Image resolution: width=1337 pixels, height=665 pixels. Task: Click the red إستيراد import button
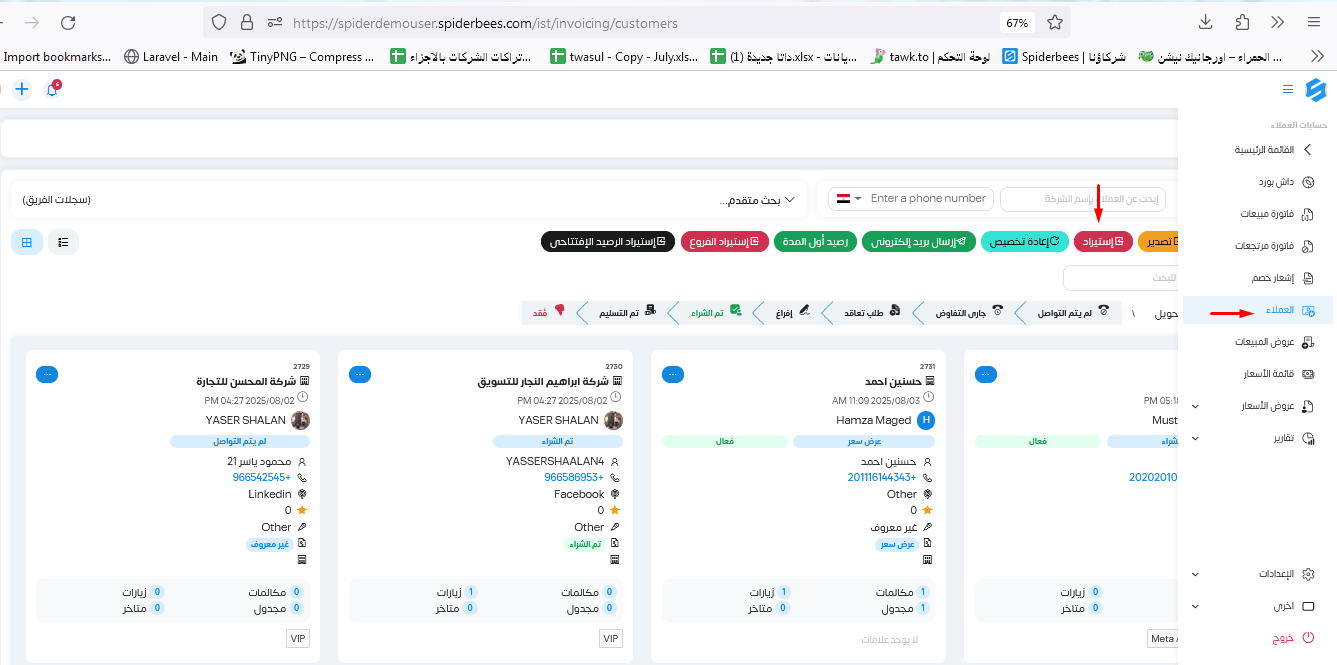1102,242
